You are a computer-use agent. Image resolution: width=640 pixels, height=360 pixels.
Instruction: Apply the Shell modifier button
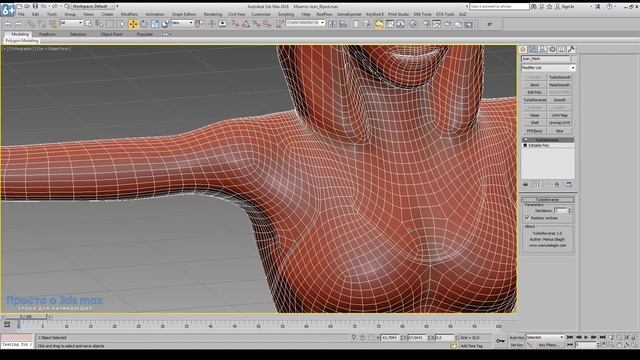pos(535,123)
